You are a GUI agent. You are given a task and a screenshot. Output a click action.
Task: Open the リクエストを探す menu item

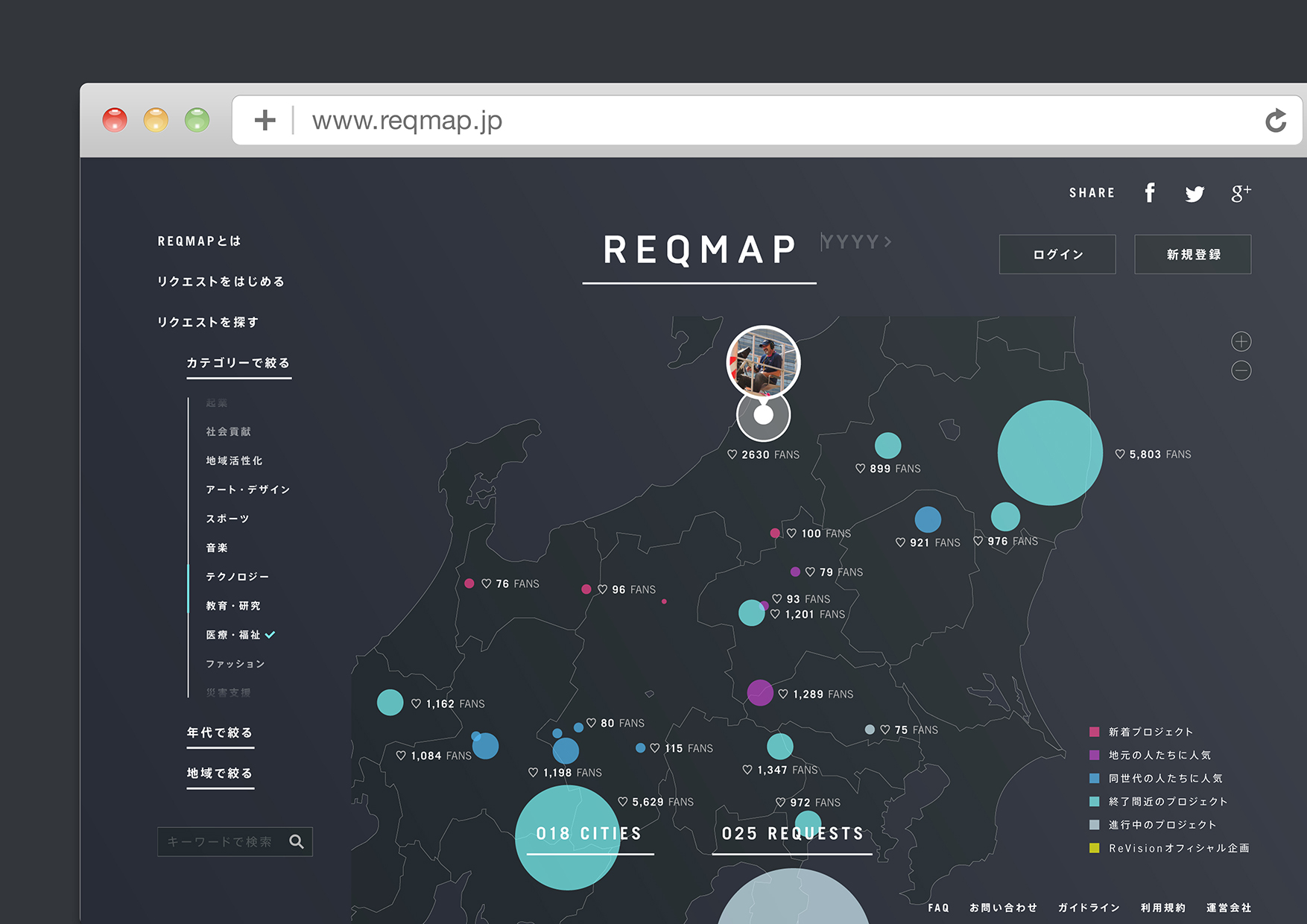click(x=208, y=321)
